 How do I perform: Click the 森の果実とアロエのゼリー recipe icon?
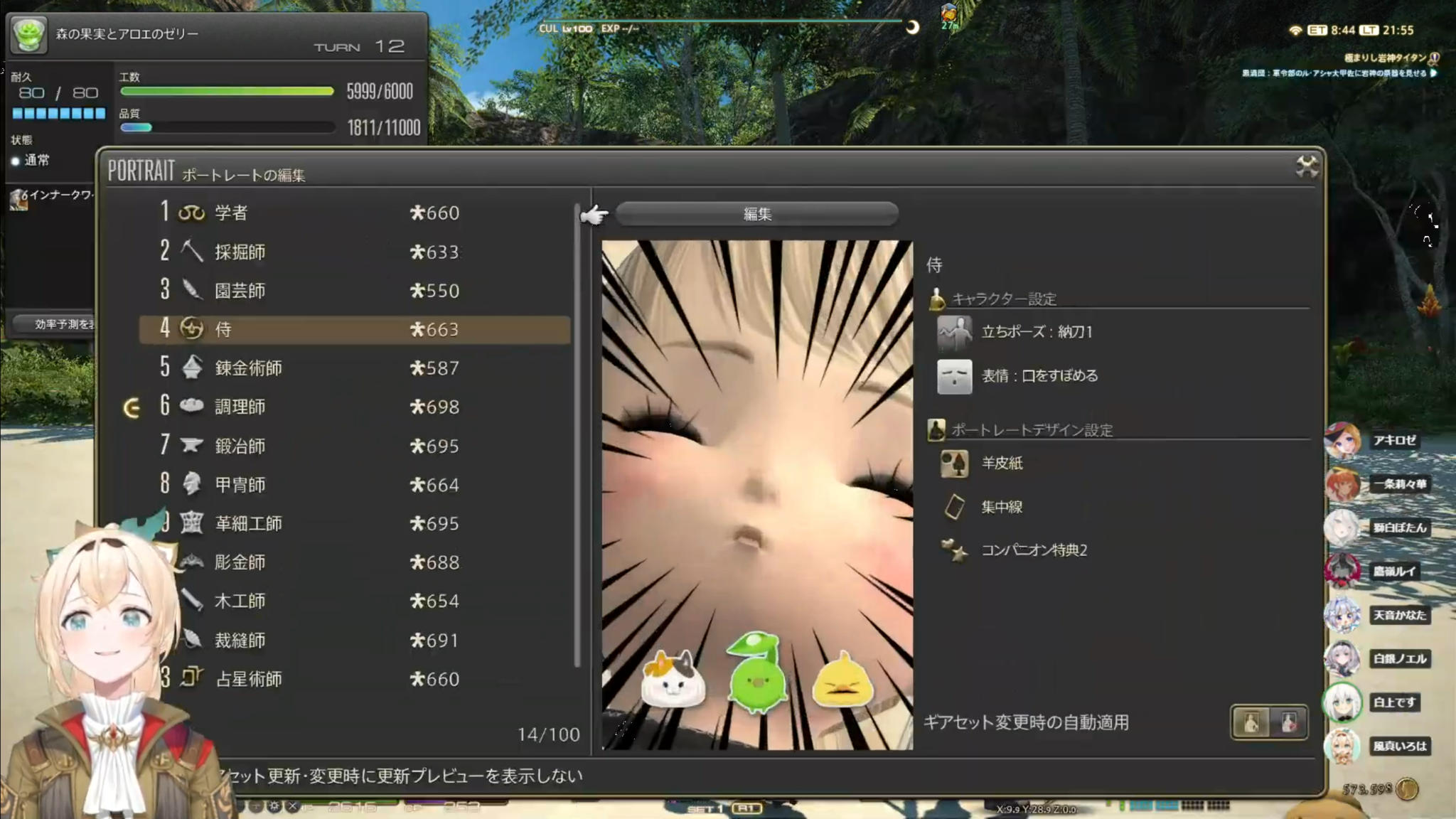pos(28,35)
